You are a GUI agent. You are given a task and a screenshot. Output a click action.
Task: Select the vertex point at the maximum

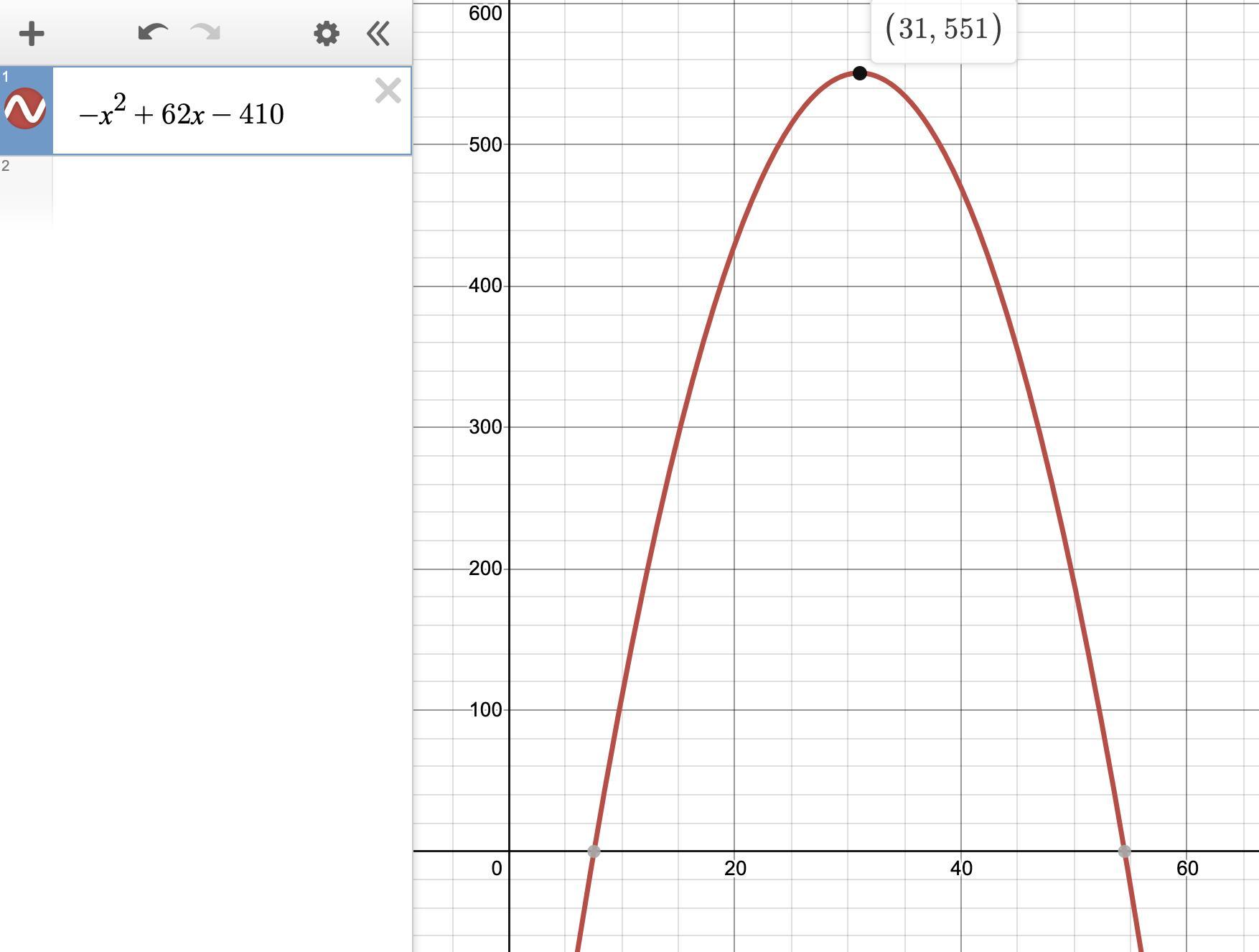859,73
